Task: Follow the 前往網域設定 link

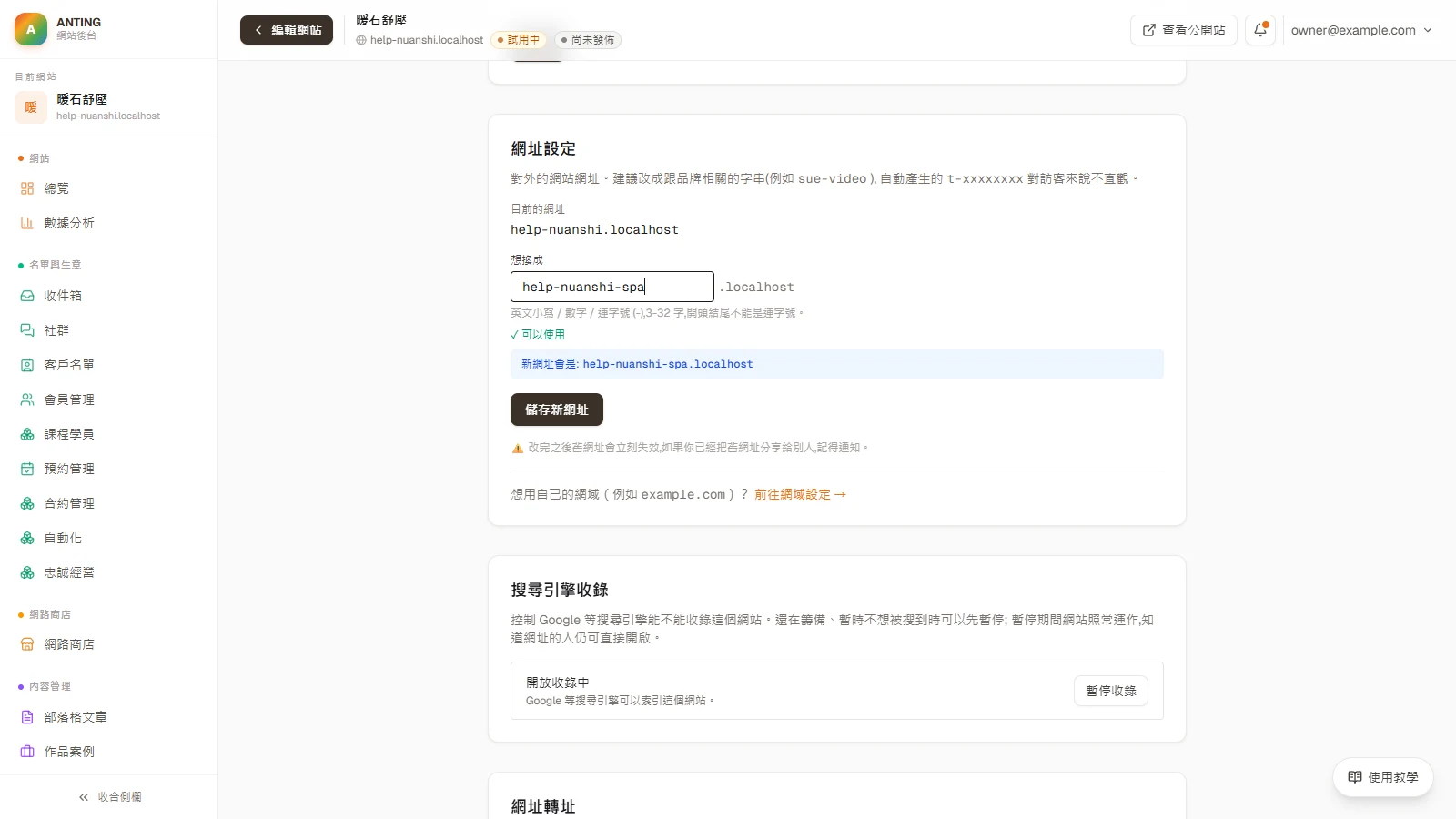Action: (800, 494)
